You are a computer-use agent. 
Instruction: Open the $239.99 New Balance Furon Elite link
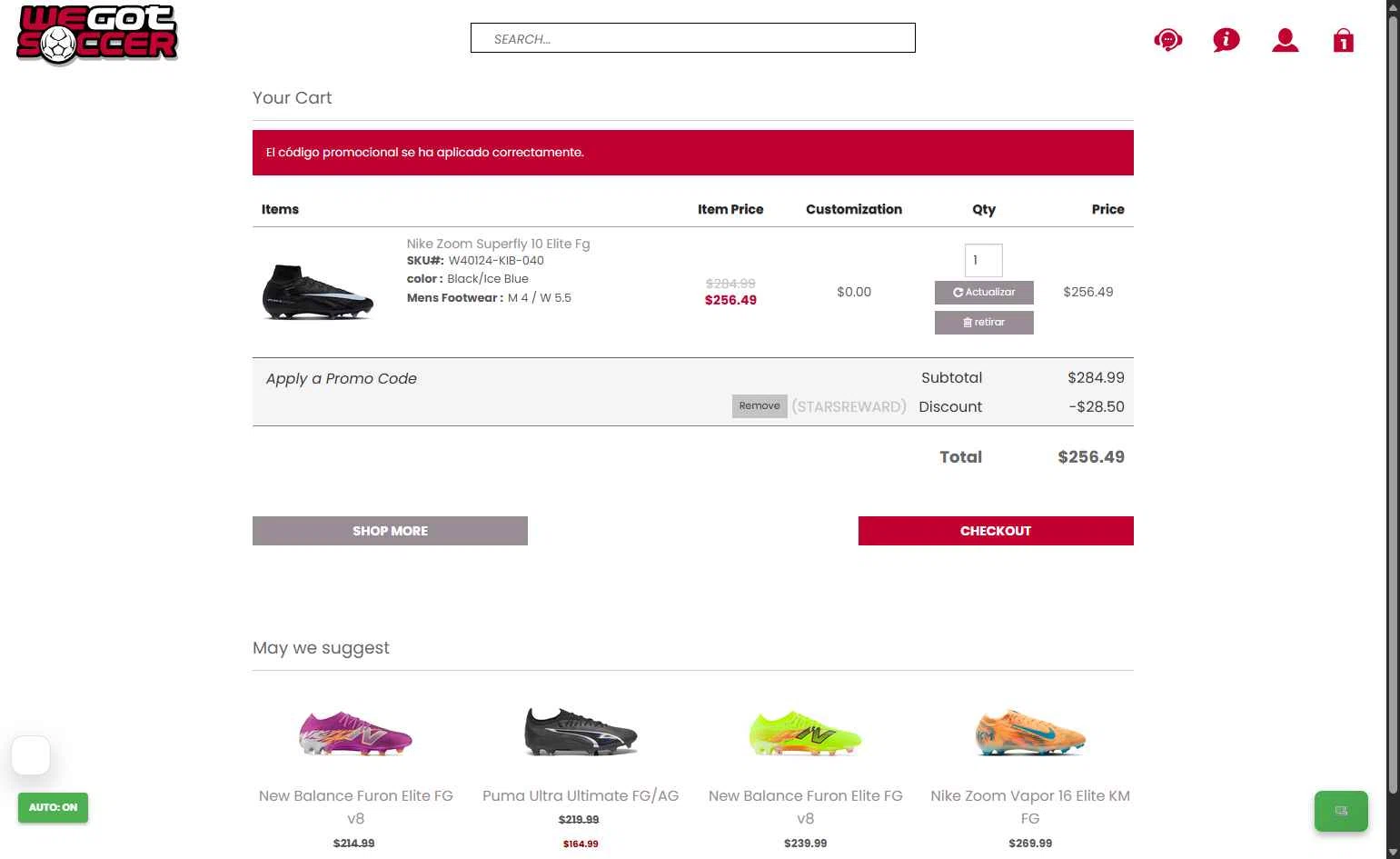pyautogui.click(x=806, y=806)
